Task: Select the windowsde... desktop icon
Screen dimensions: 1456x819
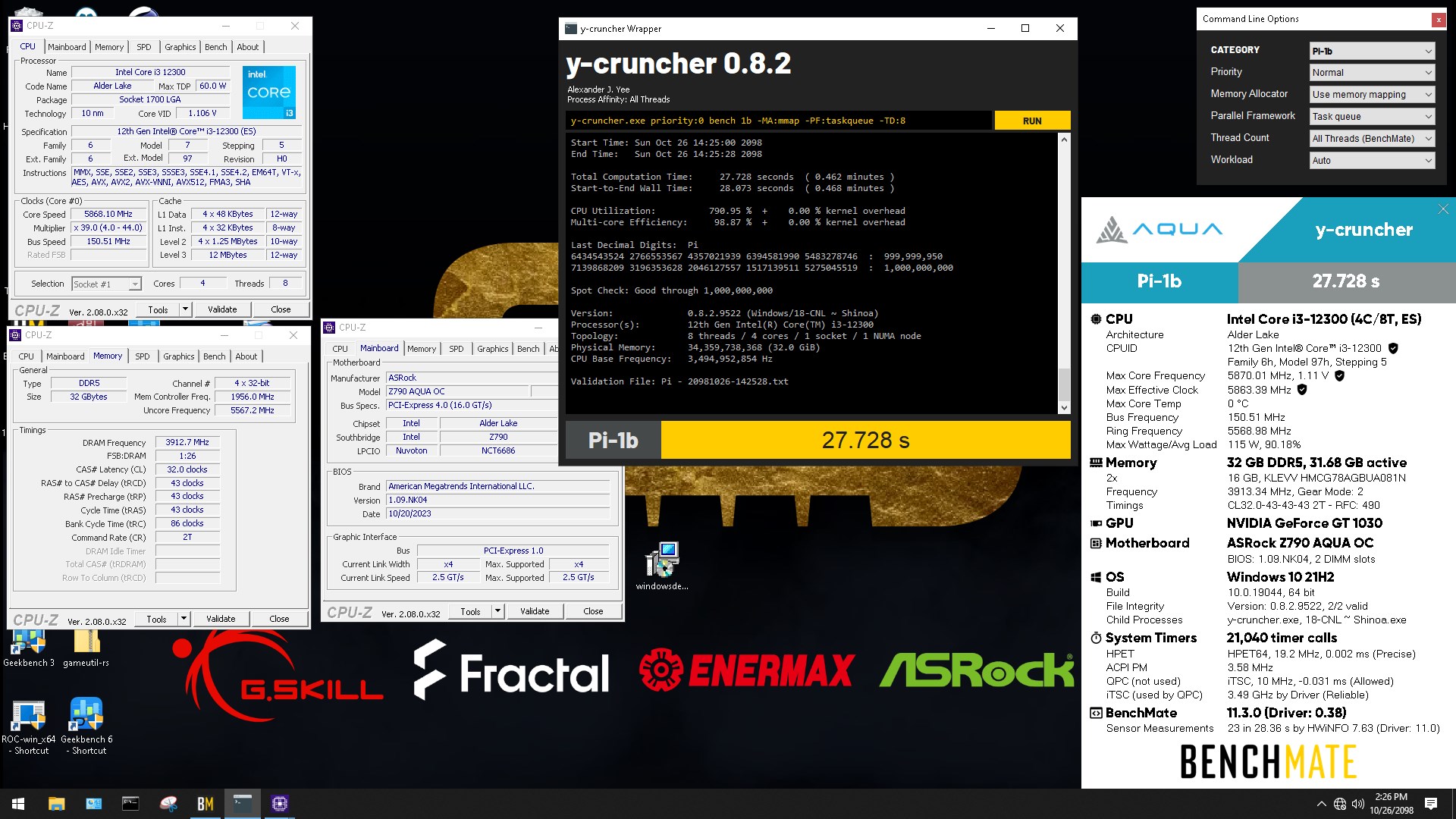Action: (662, 566)
